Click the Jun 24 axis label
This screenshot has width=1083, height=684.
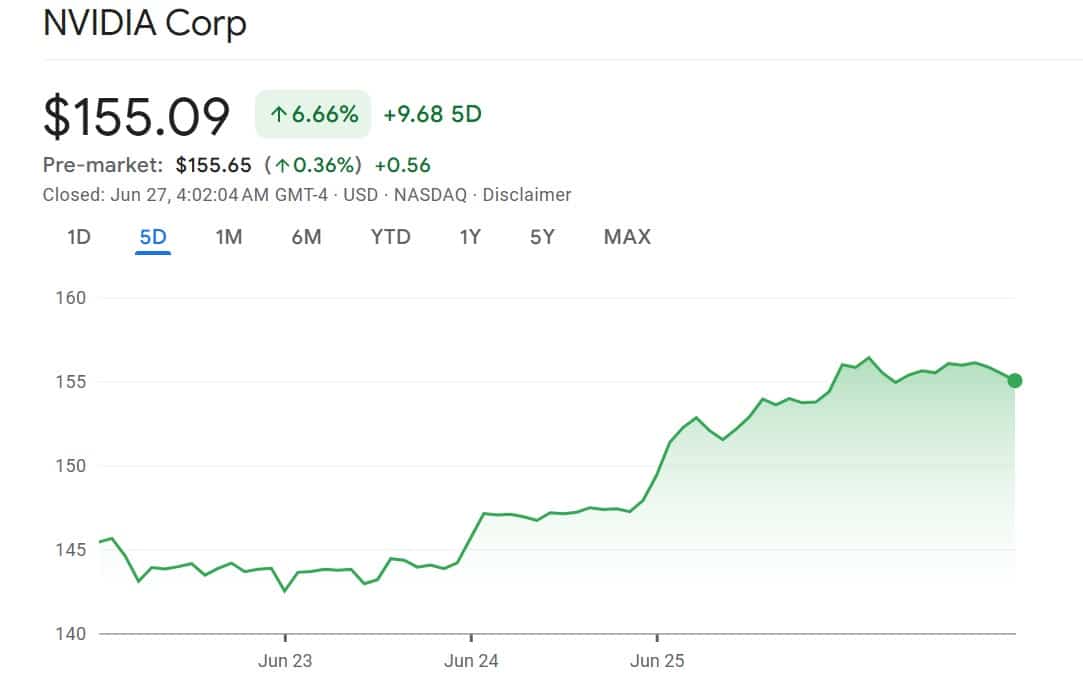471,661
